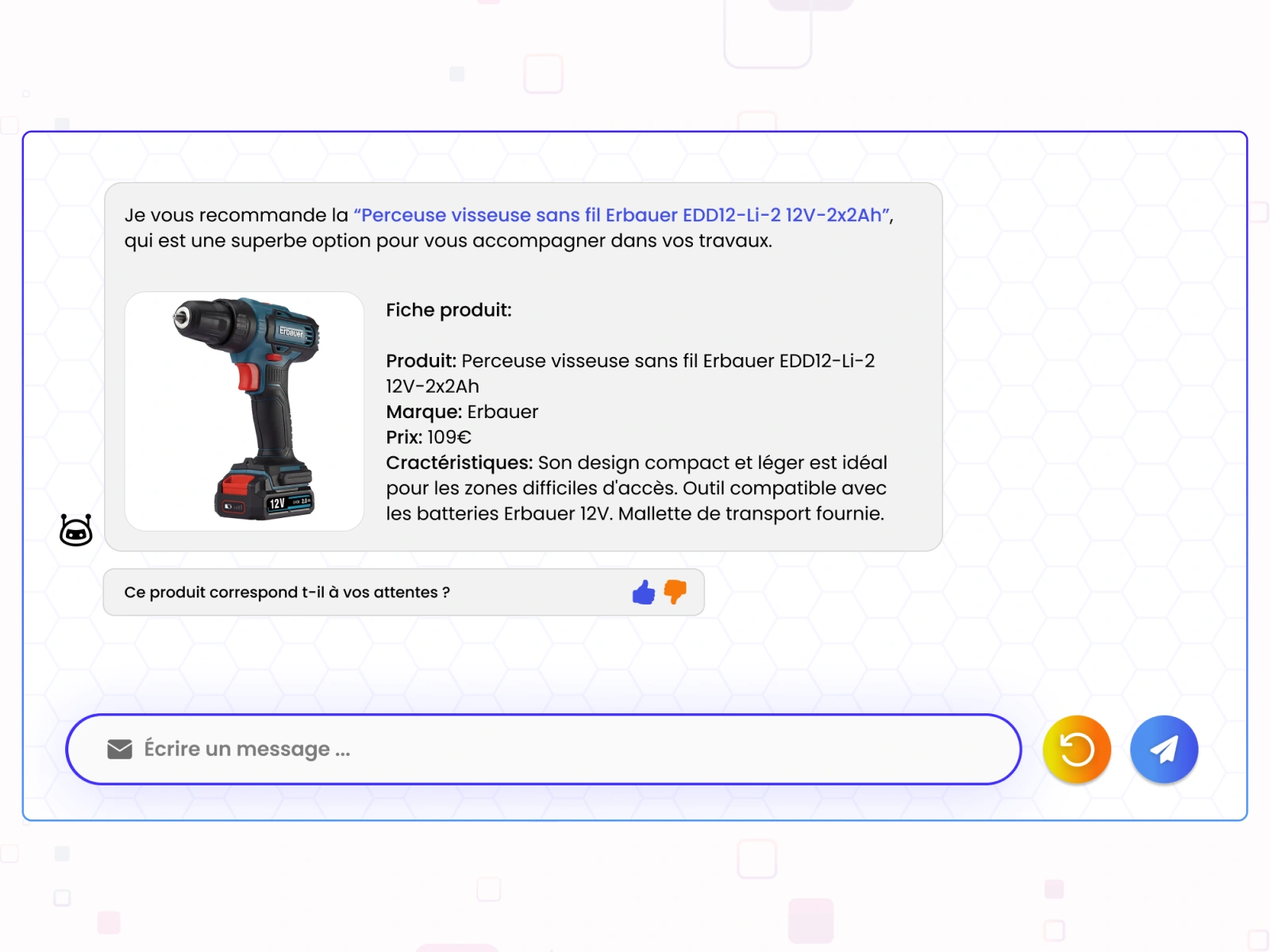Image resolution: width=1270 pixels, height=952 pixels.
Task: Click the "Je vous recommande la" intro text
Action: [237, 215]
